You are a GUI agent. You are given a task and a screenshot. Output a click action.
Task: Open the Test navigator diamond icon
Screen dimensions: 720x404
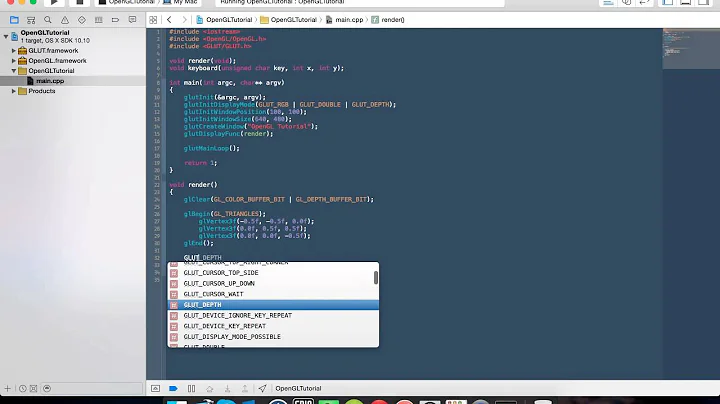click(x=82, y=20)
